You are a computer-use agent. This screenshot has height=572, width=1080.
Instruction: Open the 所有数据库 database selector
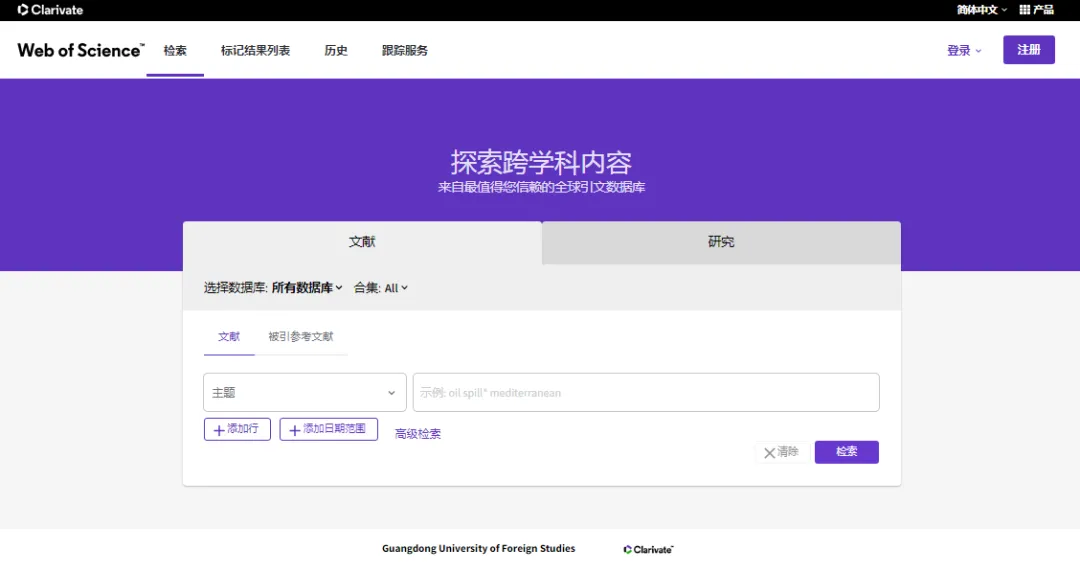pyautogui.click(x=307, y=287)
